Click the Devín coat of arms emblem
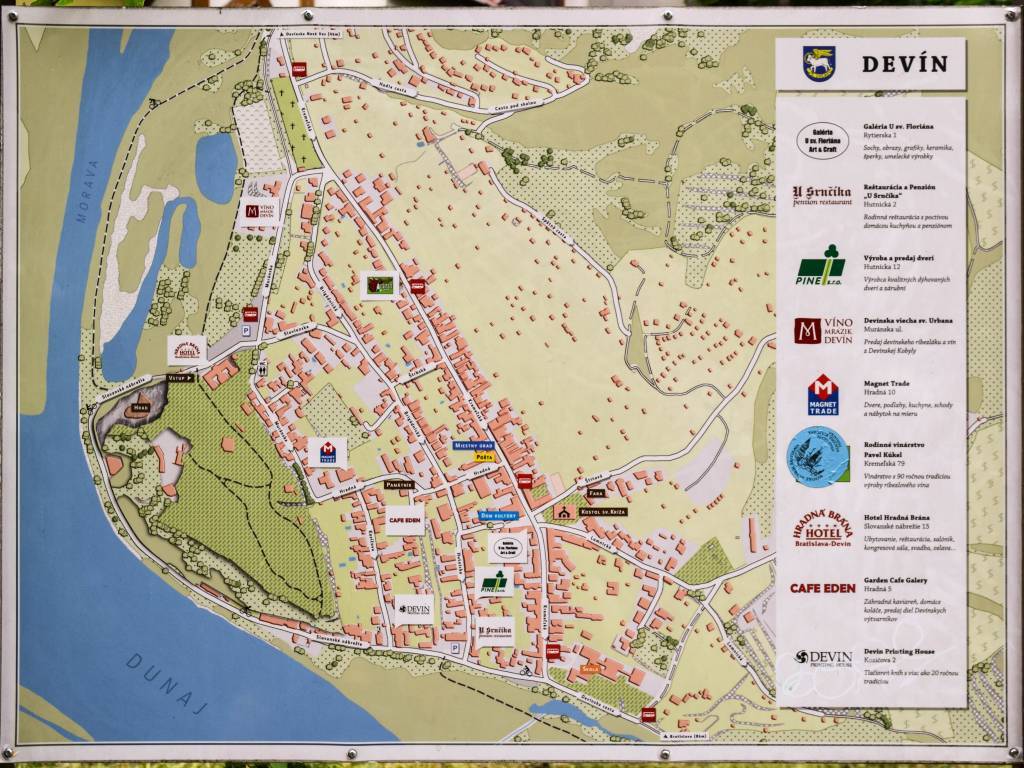Screen dimensions: 1024x768 pos(819,64)
